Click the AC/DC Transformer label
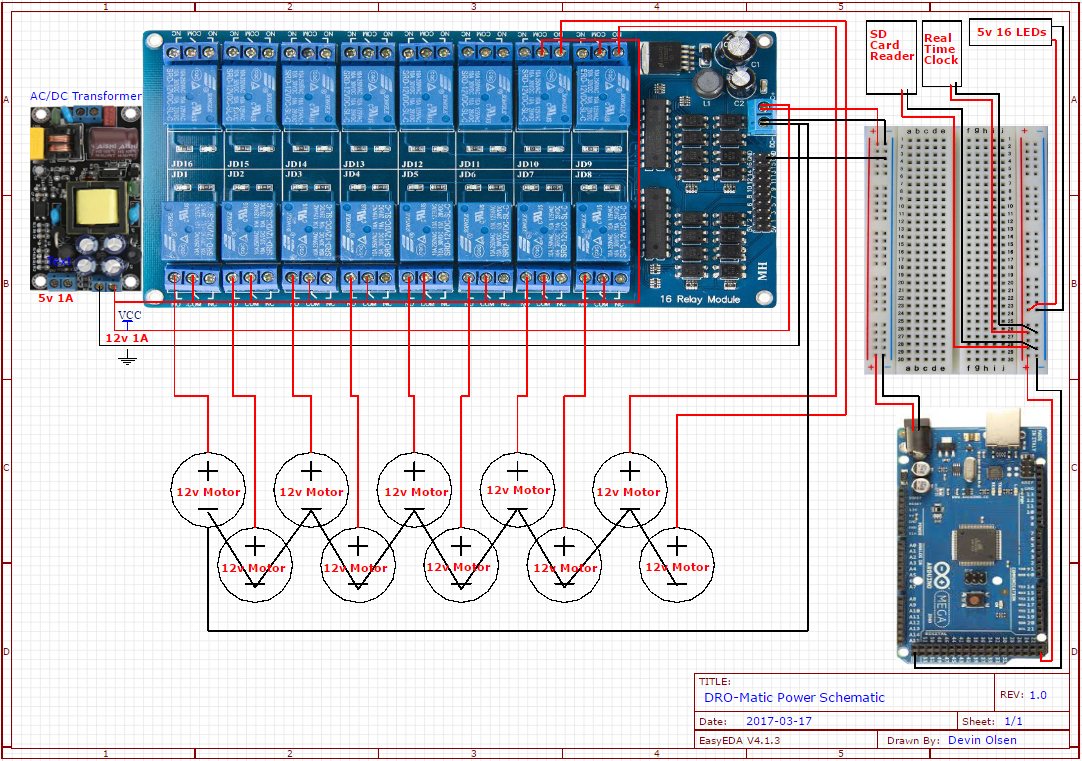 (x=86, y=96)
